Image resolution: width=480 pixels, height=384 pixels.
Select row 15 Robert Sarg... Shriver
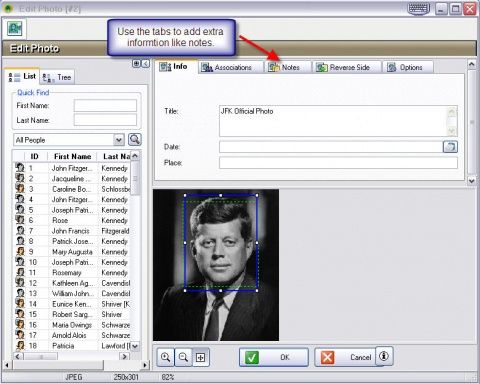(x=72, y=314)
